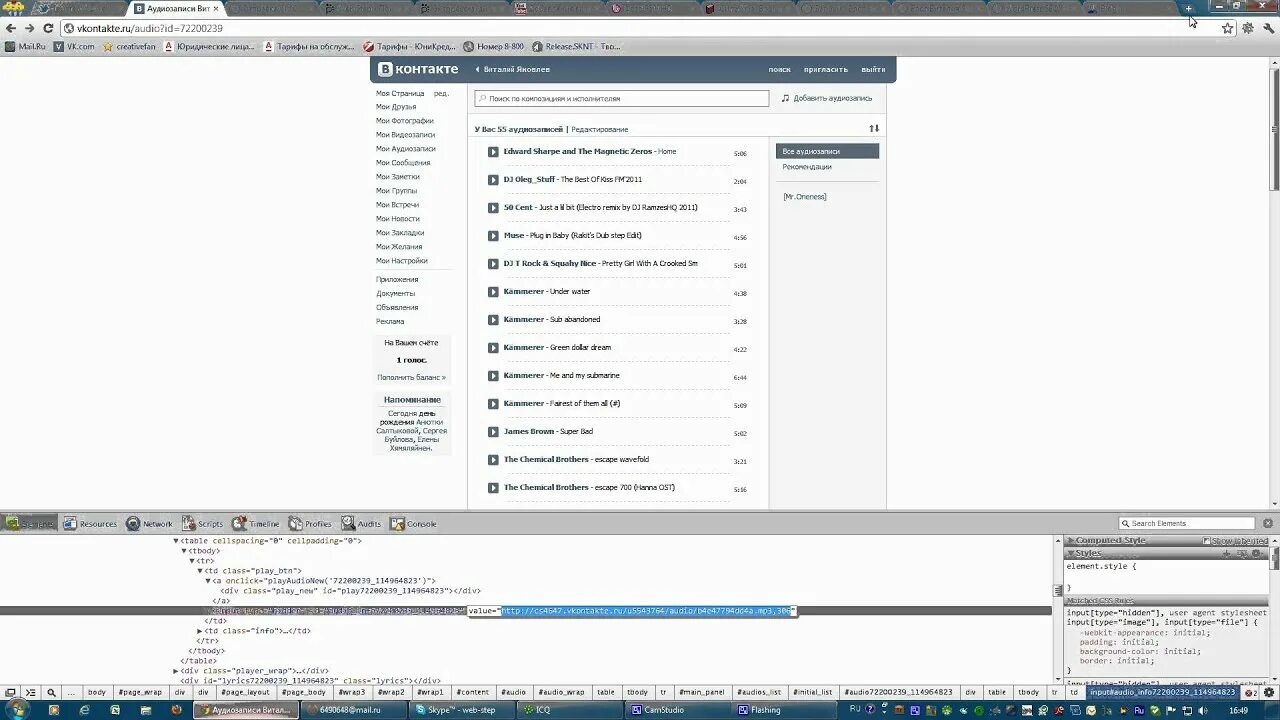Screen dimensions: 1280x720
Task: Toggle the Show inherited checkbox
Action: click(1206, 541)
